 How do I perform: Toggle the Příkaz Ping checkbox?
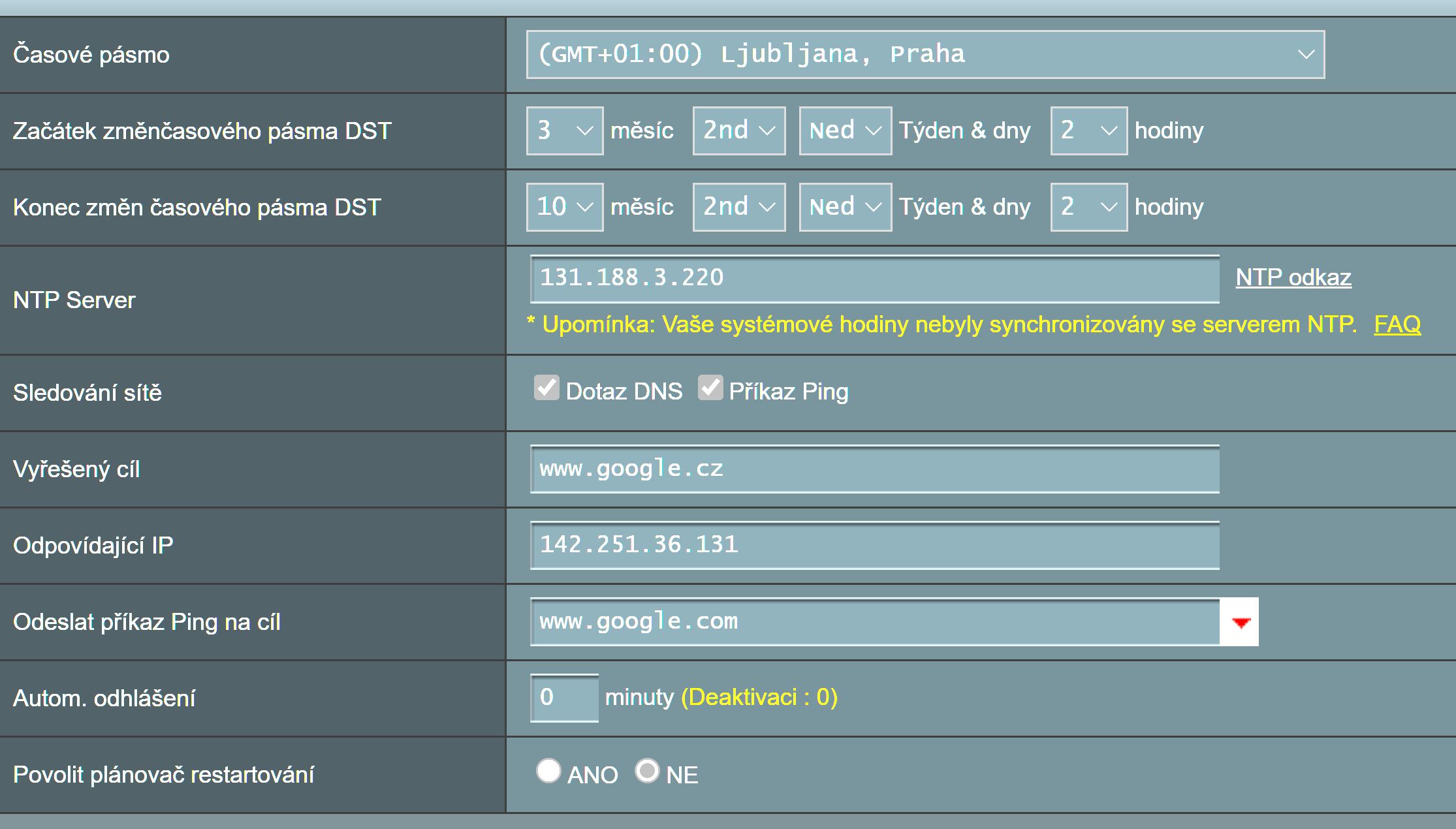[710, 388]
